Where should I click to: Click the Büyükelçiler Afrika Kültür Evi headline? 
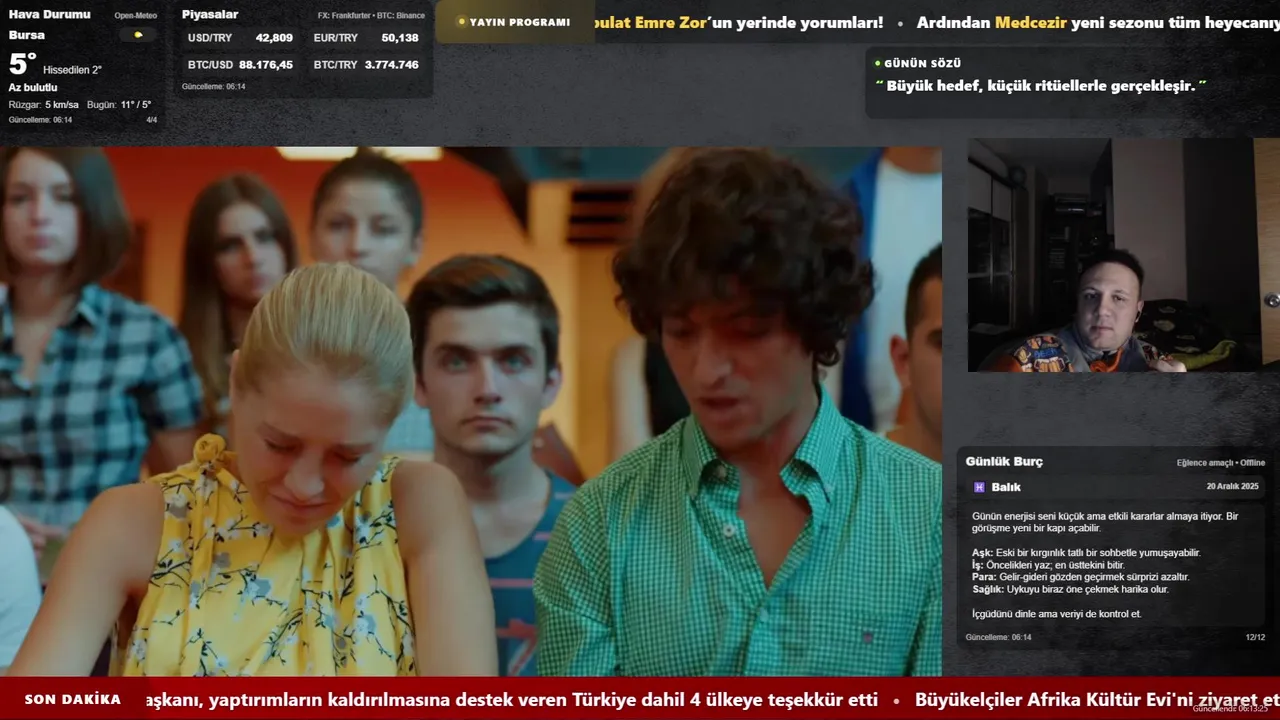click(x=1096, y=700)
